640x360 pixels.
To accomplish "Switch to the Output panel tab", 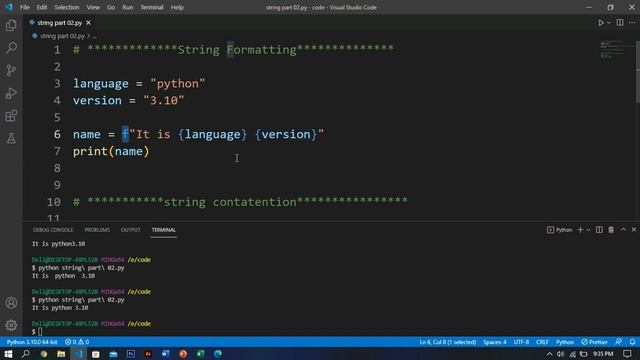I will (x=131, y=230).
